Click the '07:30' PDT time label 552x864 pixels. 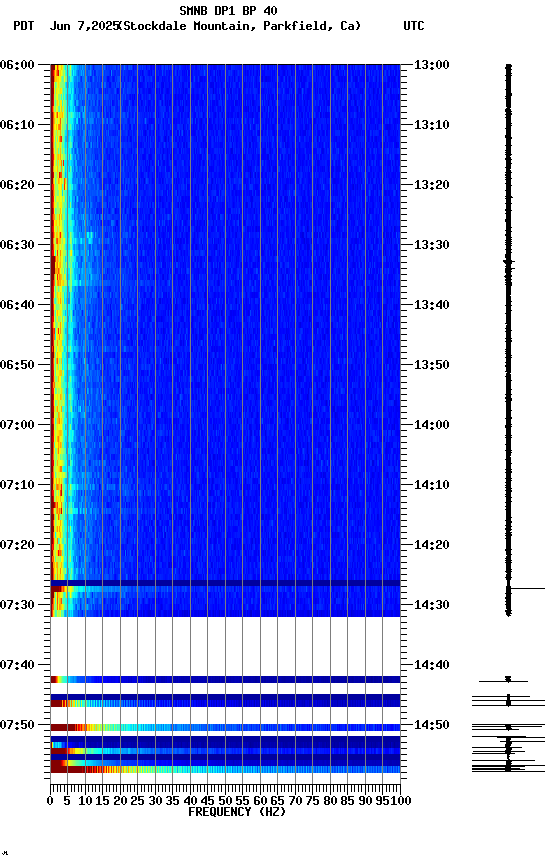click(x=17, y=606)
